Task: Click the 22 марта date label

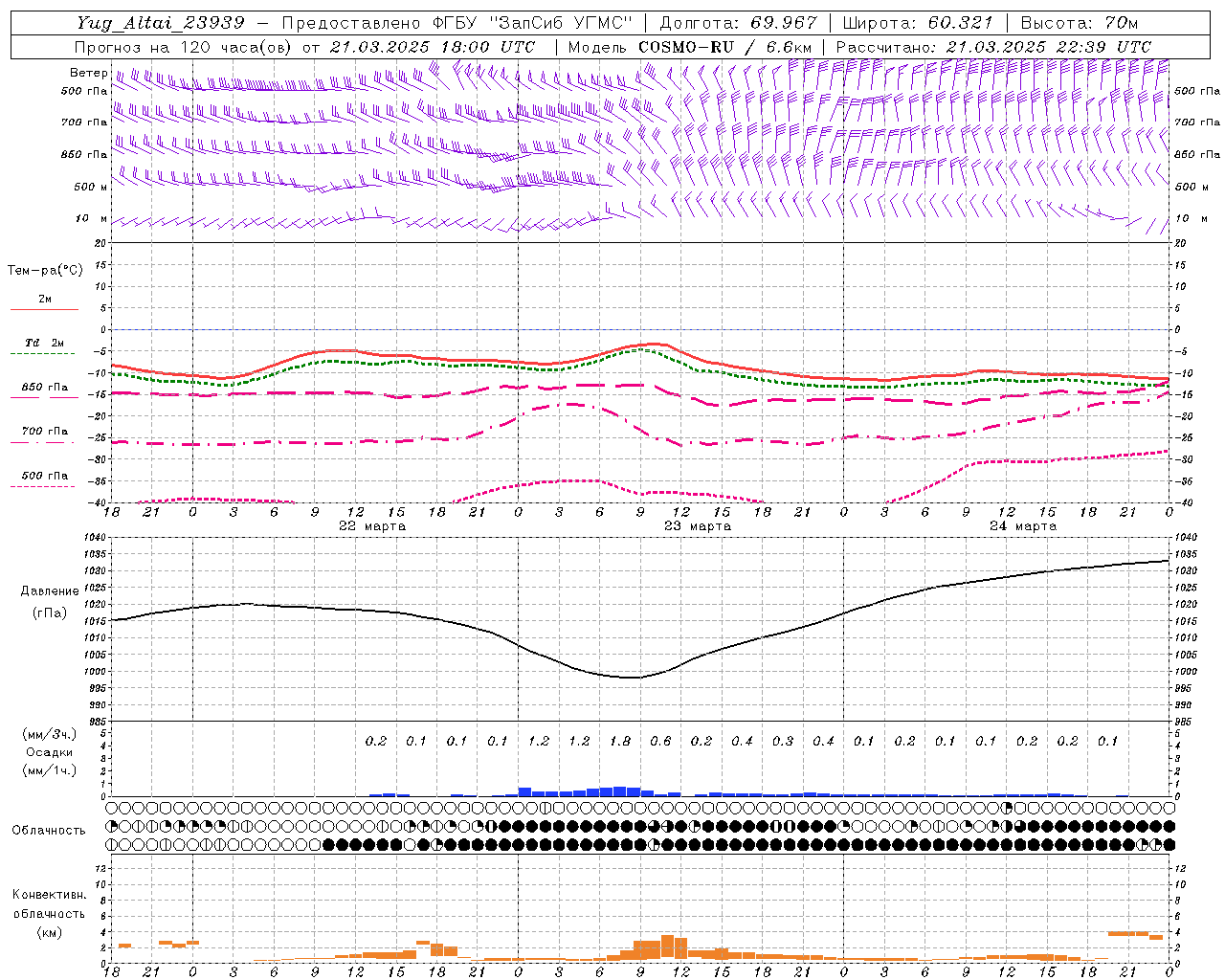Action: 372,526
